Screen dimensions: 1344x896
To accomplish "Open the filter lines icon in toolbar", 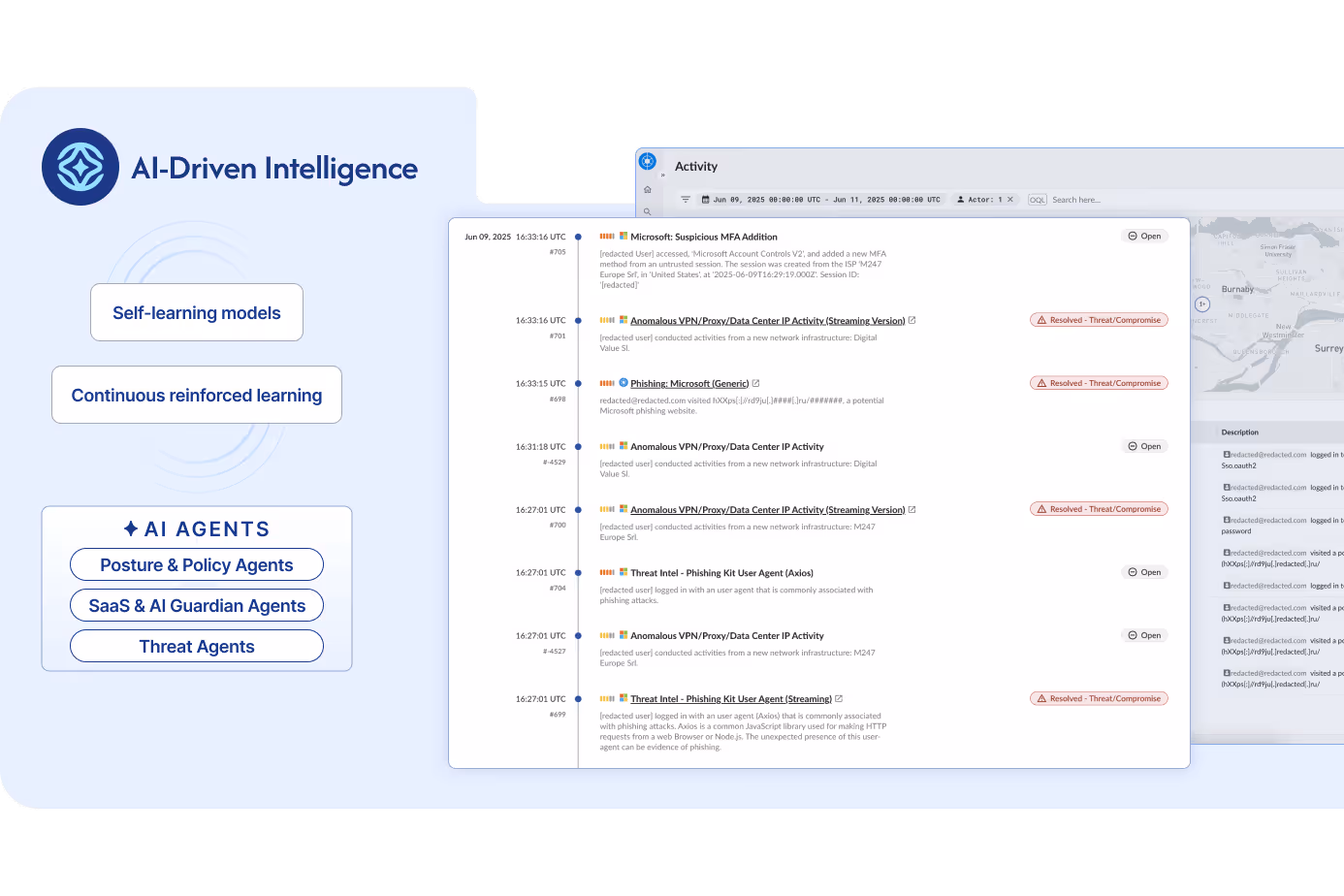I will [x=686, y=200].
